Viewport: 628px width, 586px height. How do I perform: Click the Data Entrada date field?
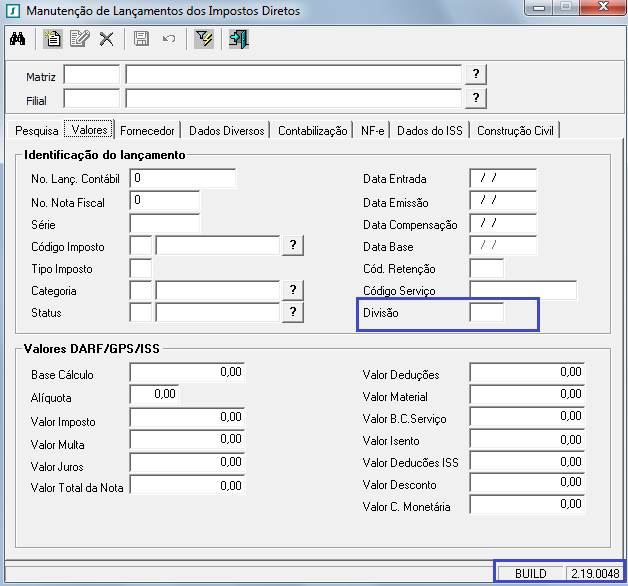click(x=502, y=179)
